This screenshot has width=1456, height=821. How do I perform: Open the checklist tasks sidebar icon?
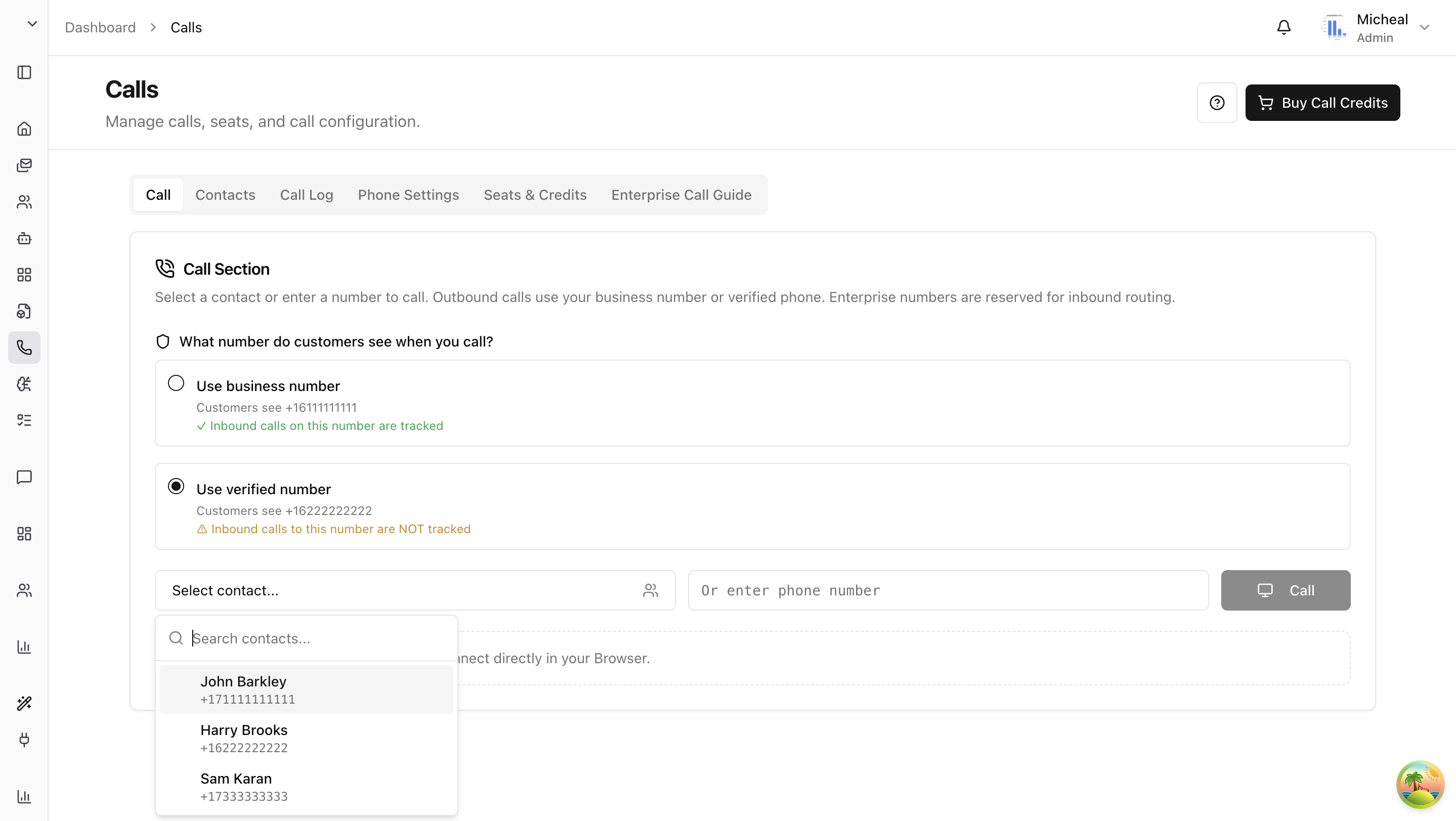pos(24,420)
